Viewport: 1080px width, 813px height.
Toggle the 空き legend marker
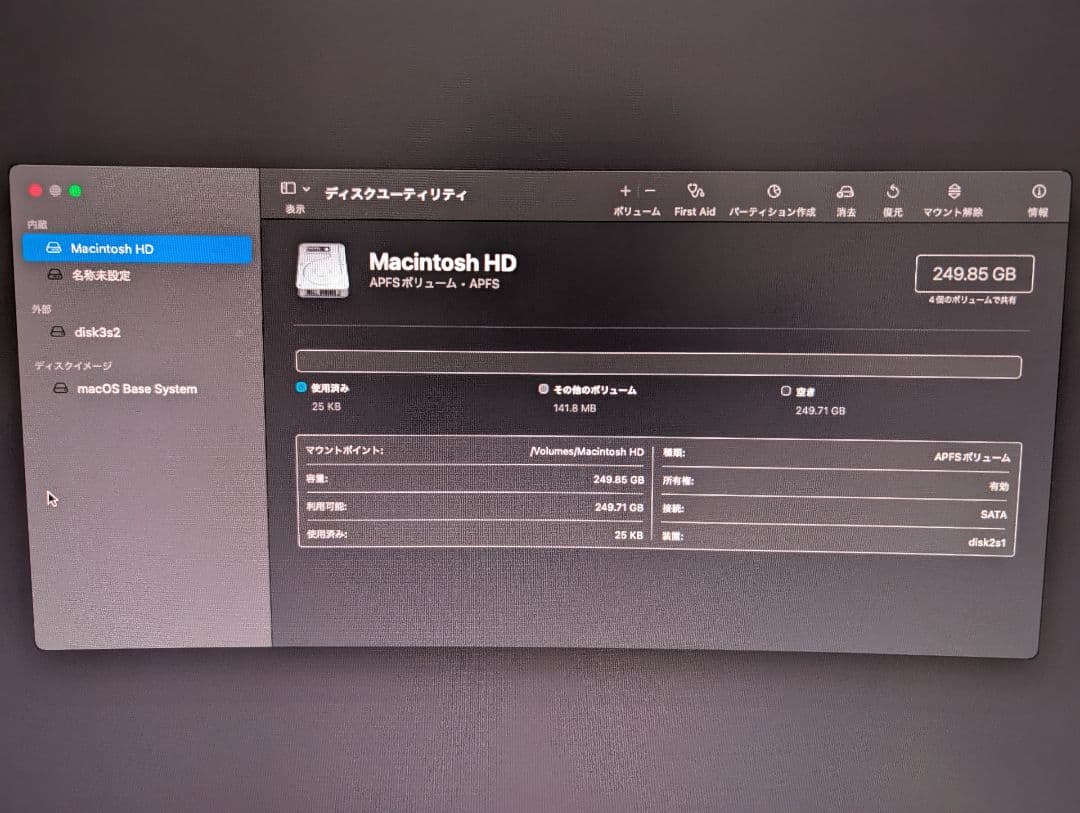tap(787, 390)
